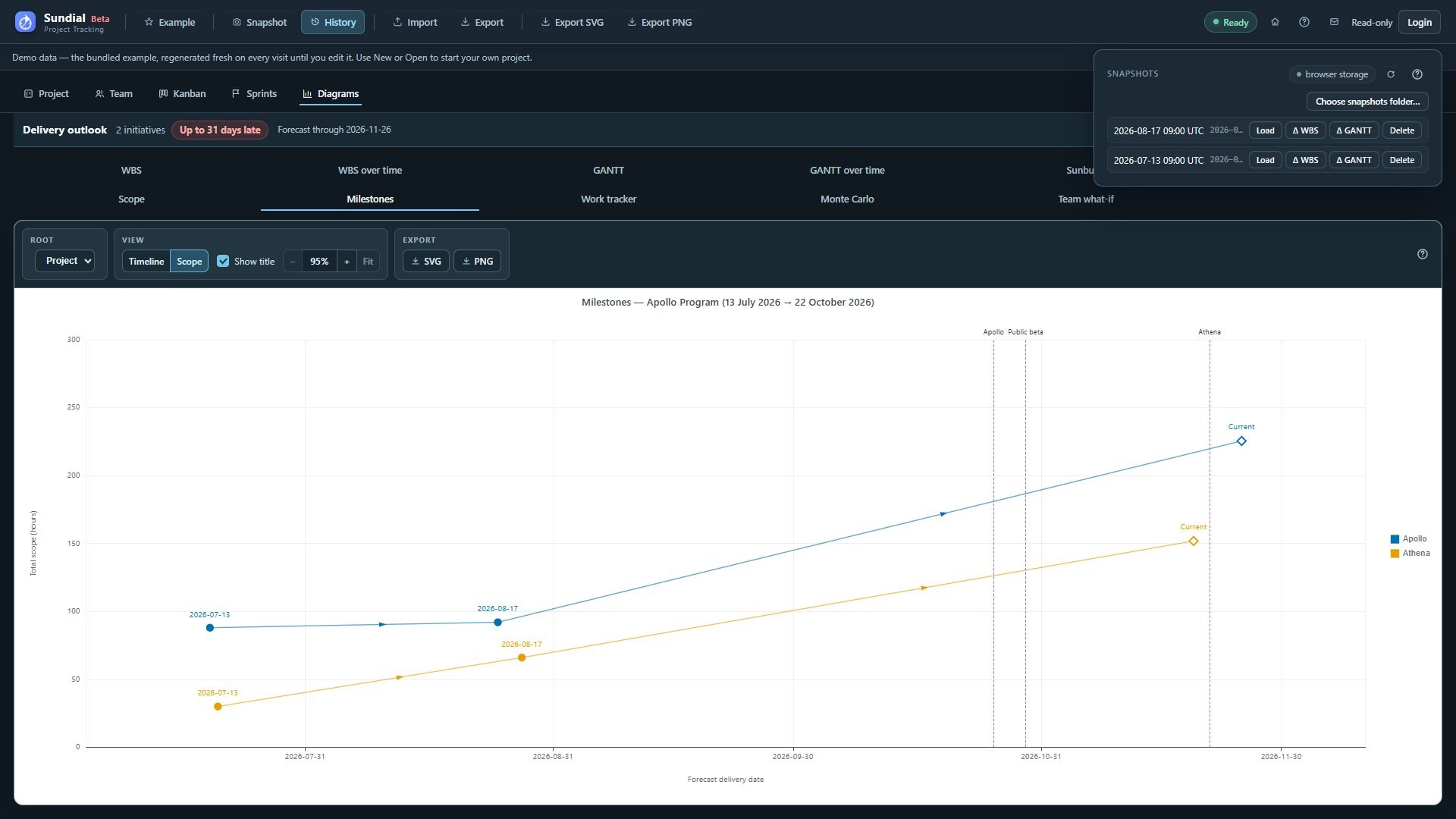This screenshot has height=819, width=1456.
Task: Load the 2026-08-17 snapshot
Action: click(1265, 130)
